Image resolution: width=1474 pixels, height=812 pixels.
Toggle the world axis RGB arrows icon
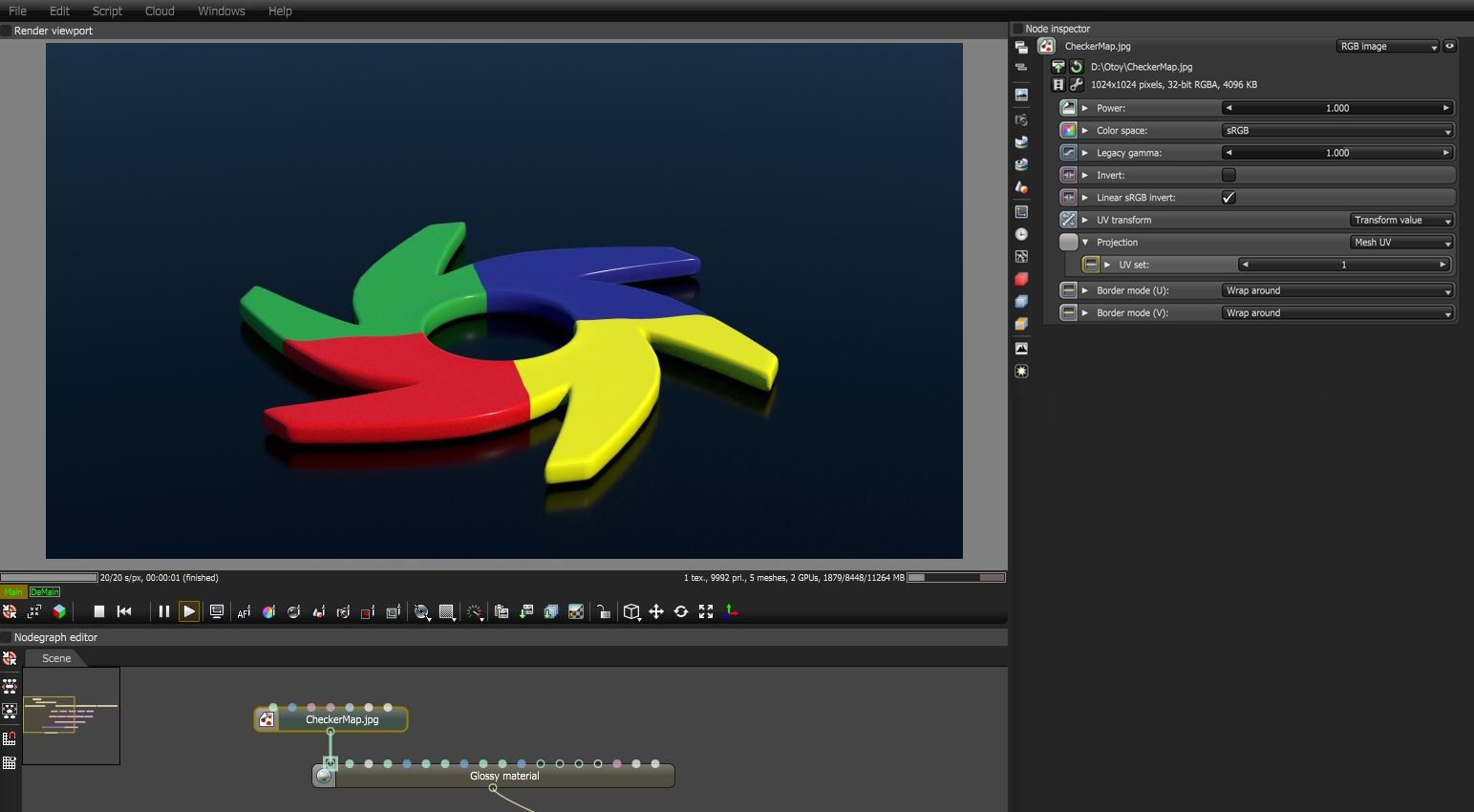pos(731,611)
